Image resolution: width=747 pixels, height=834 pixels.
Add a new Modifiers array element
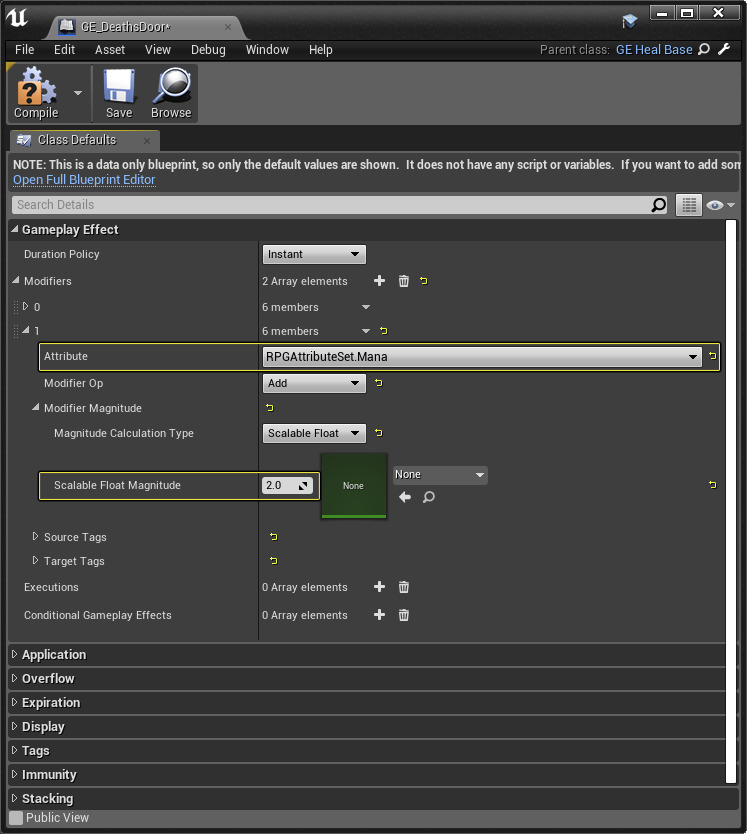(379, 281)
